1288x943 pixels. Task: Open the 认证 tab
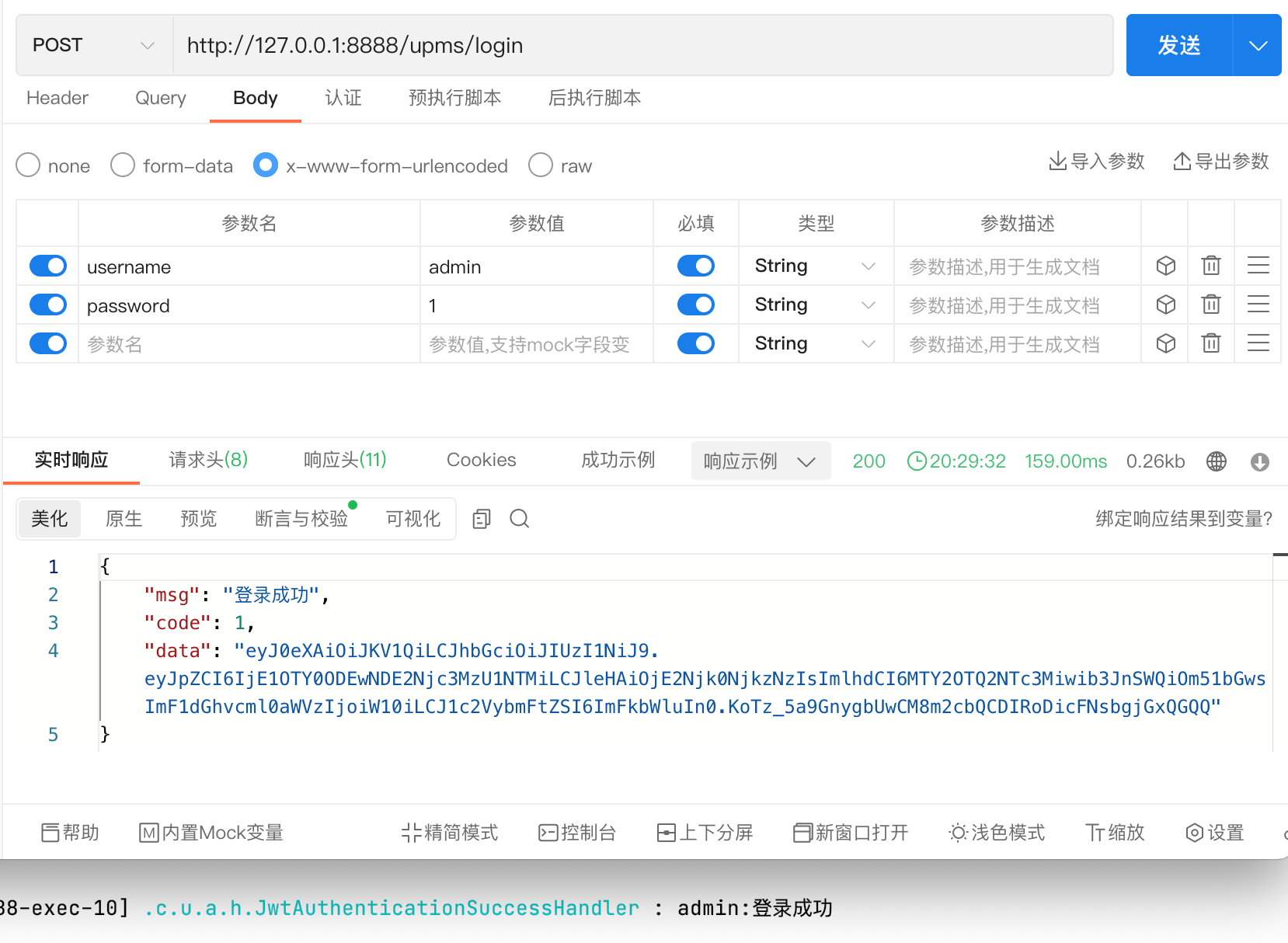coord(343,98)
